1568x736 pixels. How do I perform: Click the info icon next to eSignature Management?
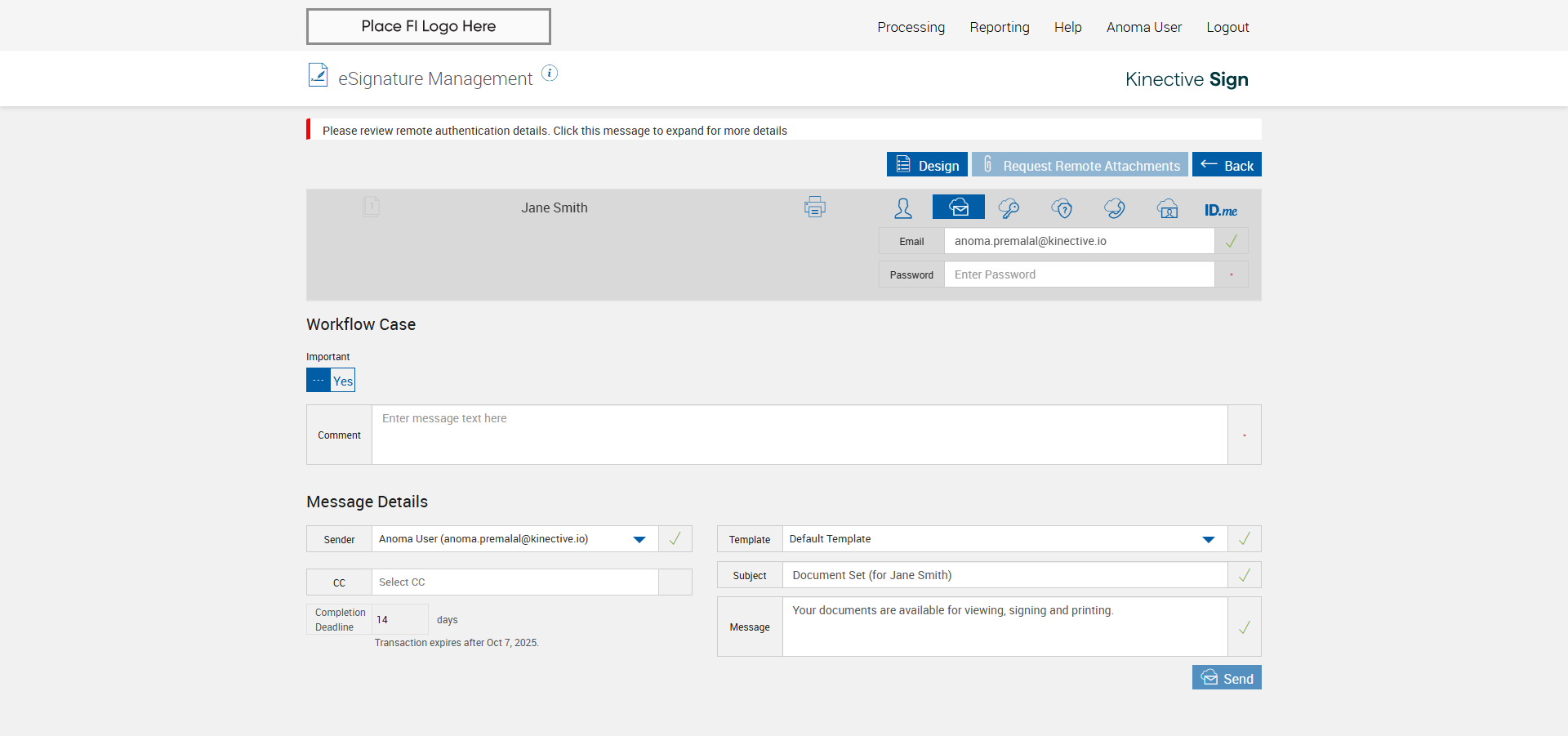550,74
